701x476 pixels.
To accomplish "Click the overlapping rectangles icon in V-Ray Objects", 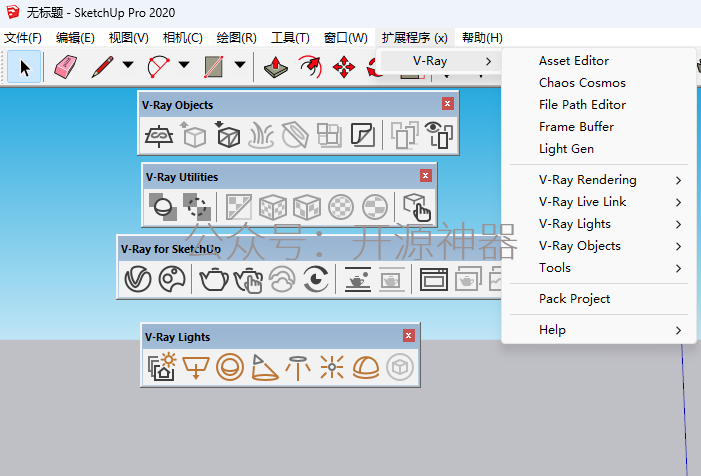I will pyautogui.click(x=404, y=135).
